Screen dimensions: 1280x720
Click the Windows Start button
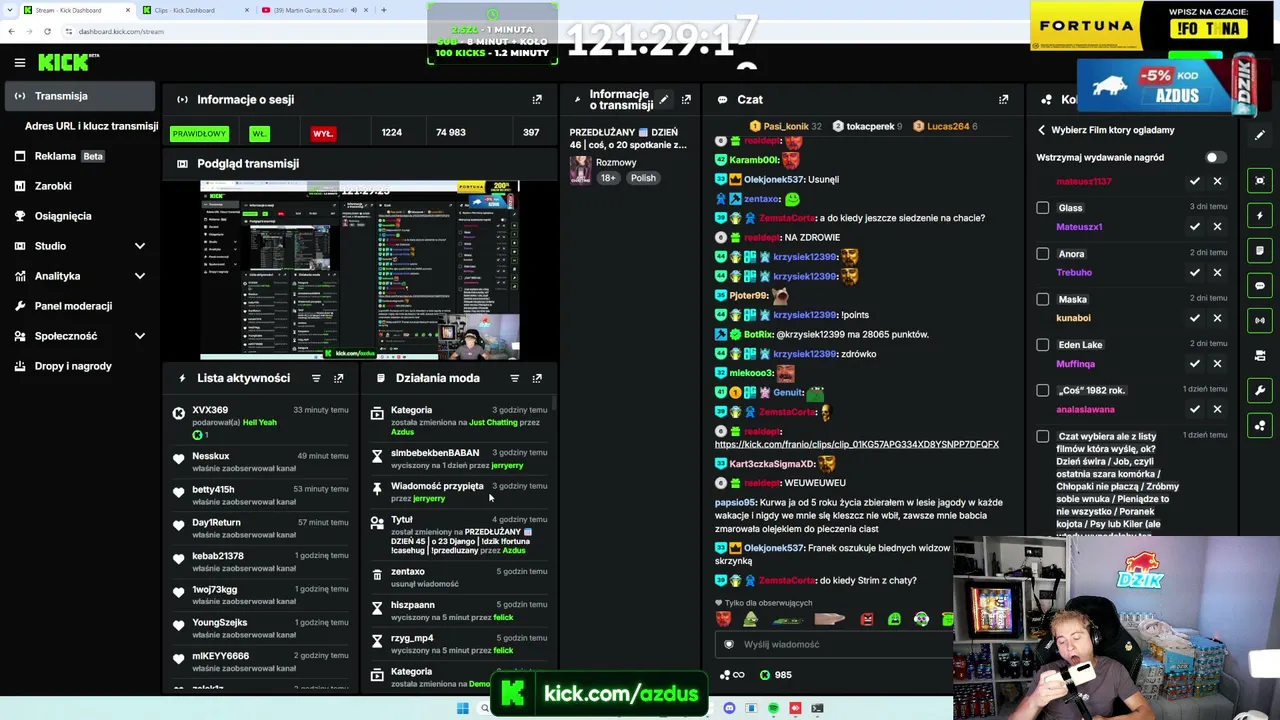pyautogui.click(x=462, y=708)
